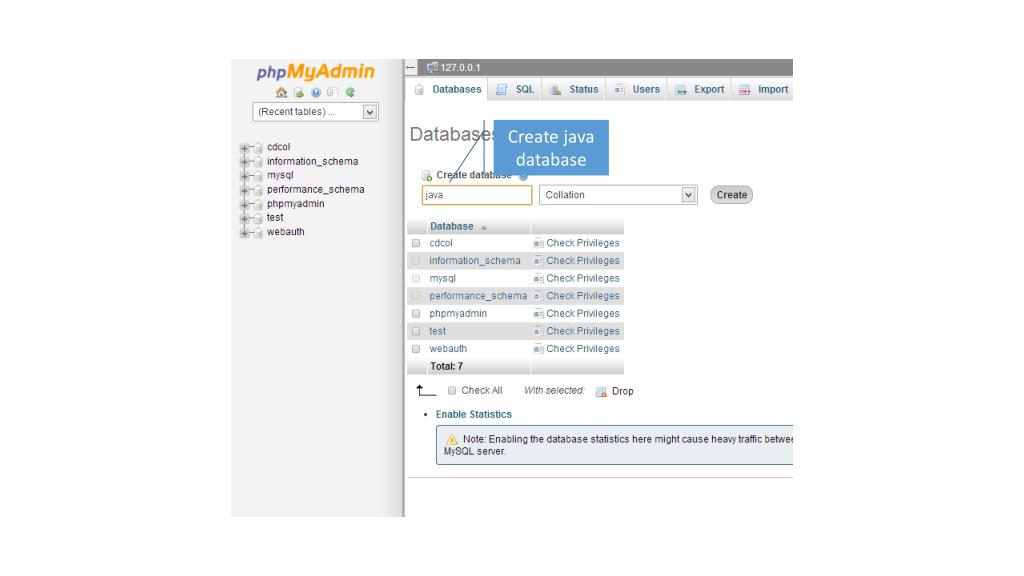Open mysql database from the table
Image resolution: width=1024 pixels, height=576 pixels.
442,278
